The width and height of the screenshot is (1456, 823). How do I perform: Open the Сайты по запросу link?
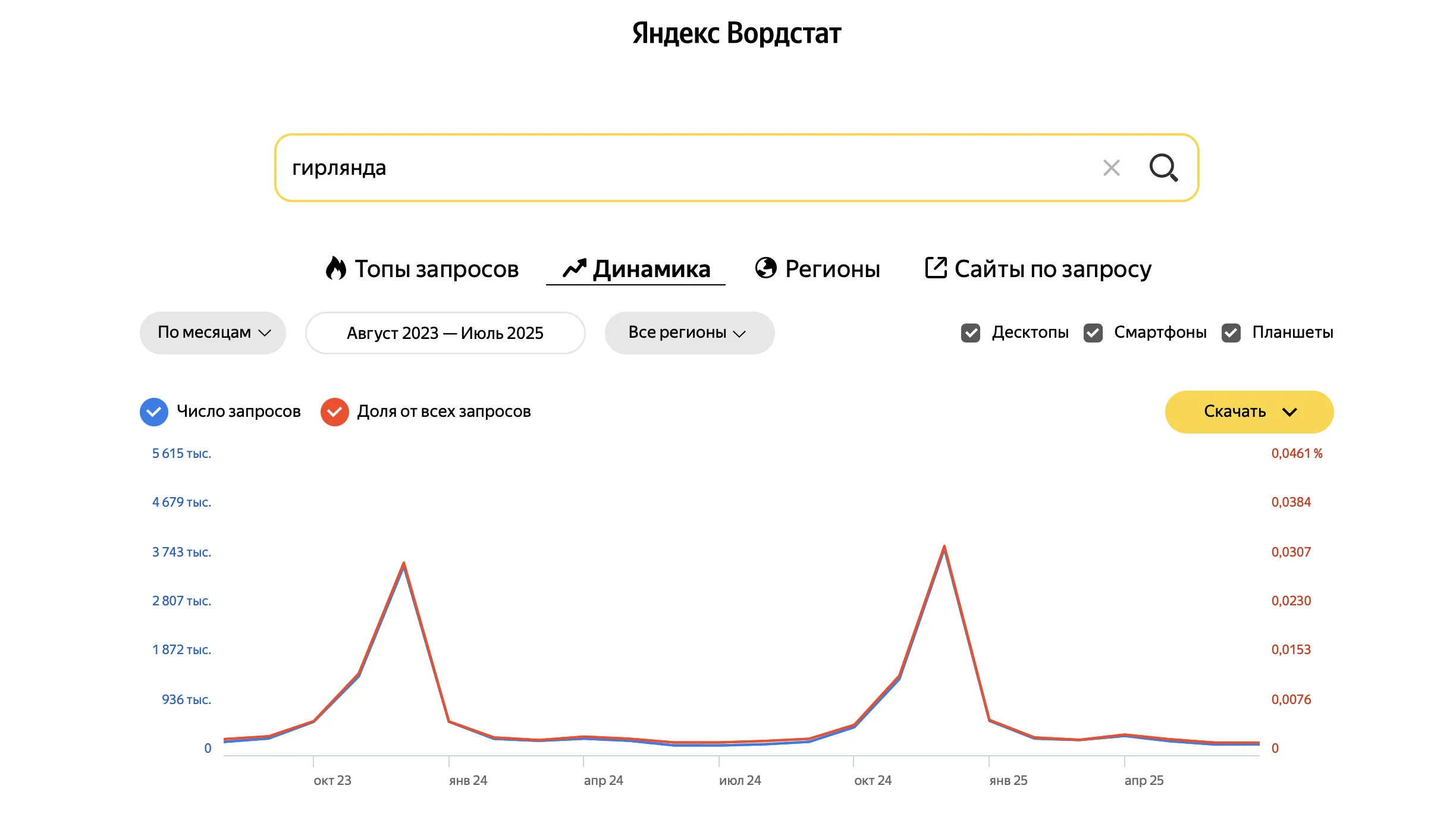[x=1053, y=269]
